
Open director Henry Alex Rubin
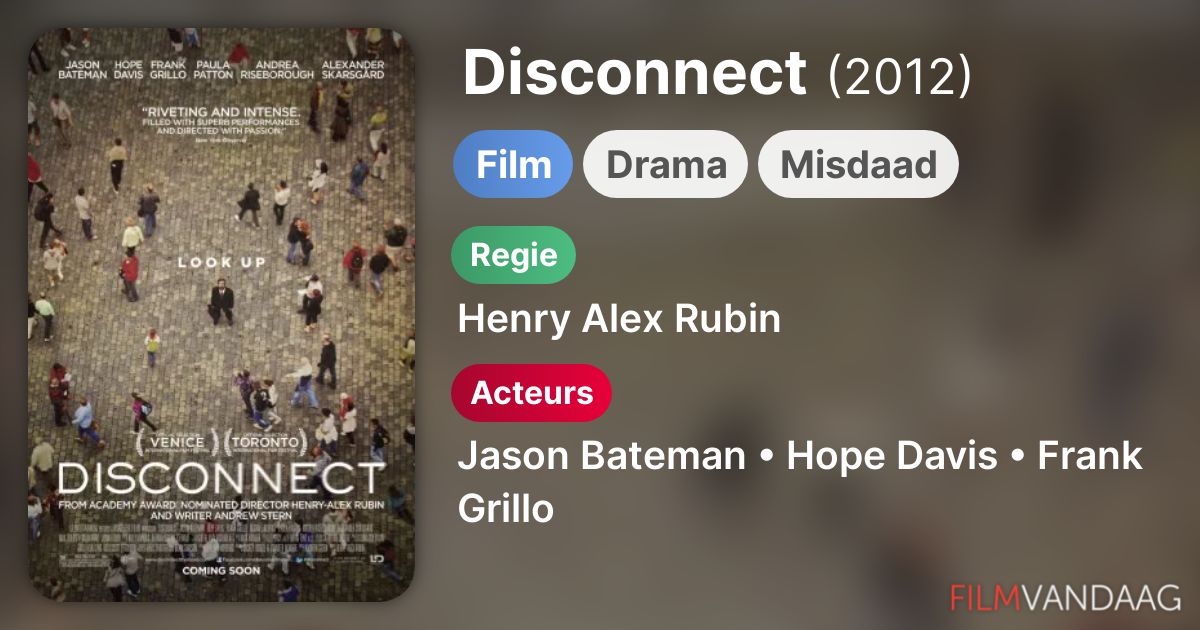click(x=619, y=319)
